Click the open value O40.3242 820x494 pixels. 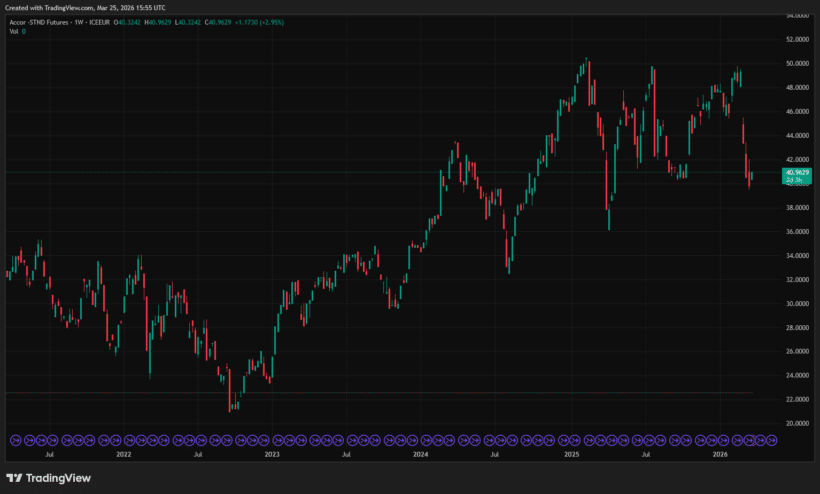click(x=127, y=22)
